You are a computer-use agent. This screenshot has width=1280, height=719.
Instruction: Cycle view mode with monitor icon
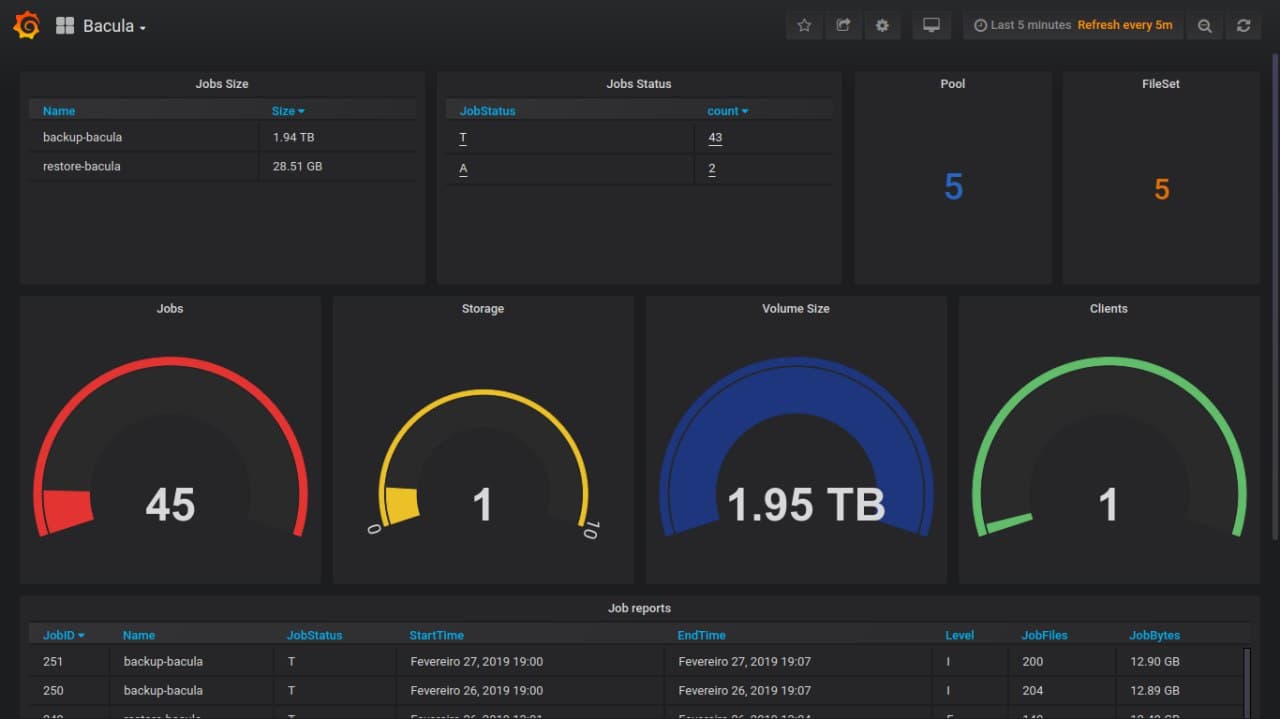click(x=931, y=26)
